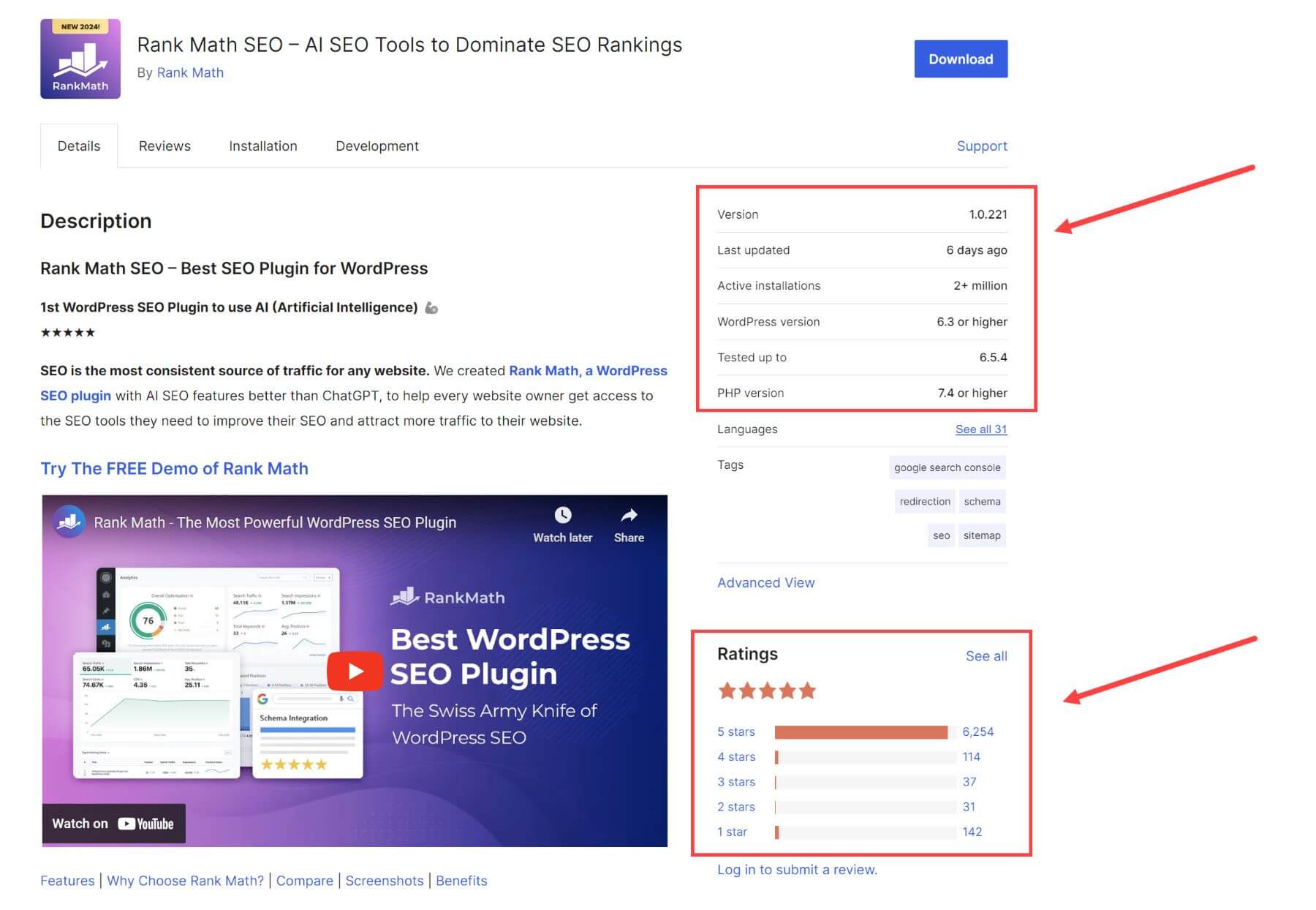The height and width of the screenshot is (910, 1316).
Task: Open the Compare link at page bottom
Action: point(304,880)
